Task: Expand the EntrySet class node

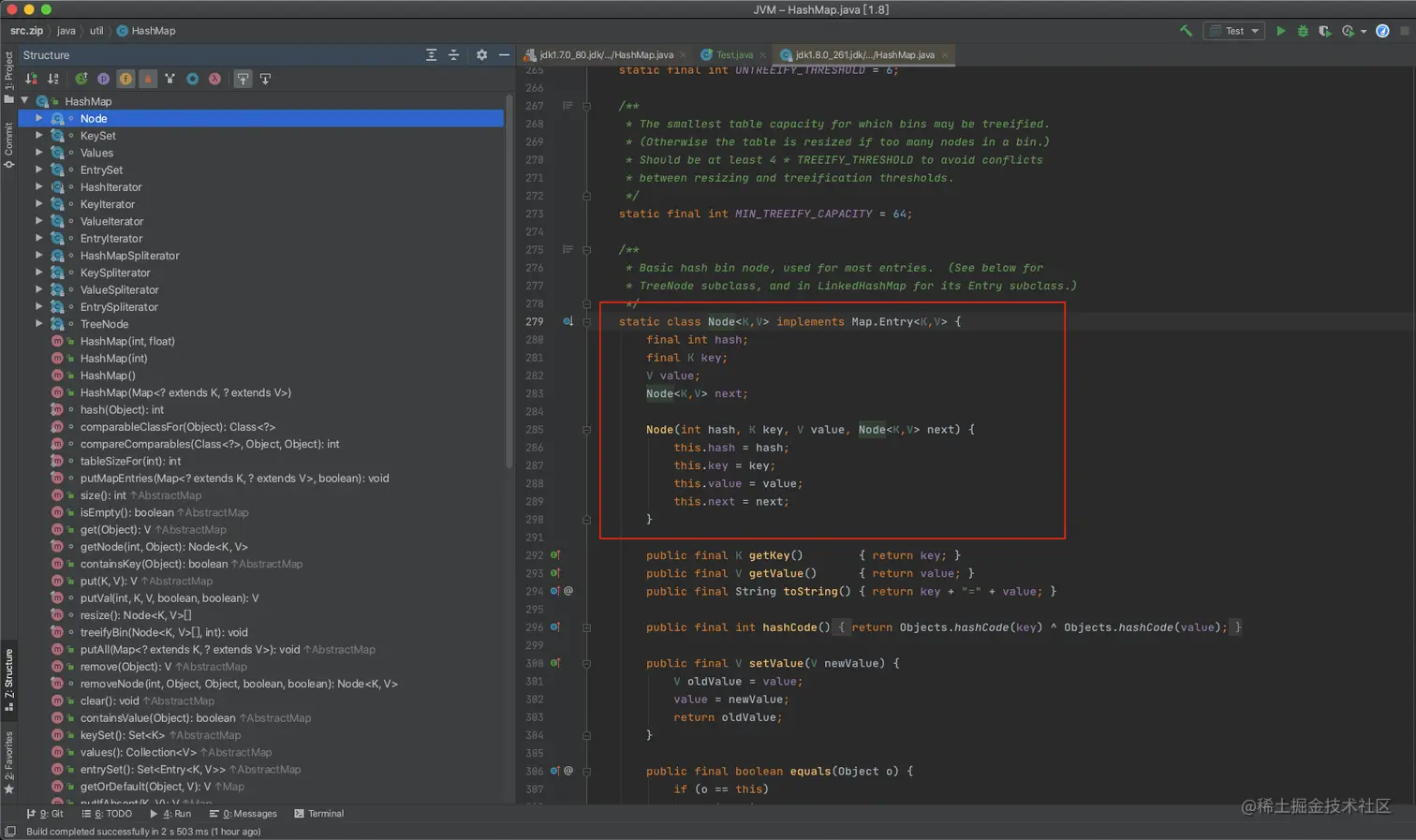Action: [x=39, y=169]
